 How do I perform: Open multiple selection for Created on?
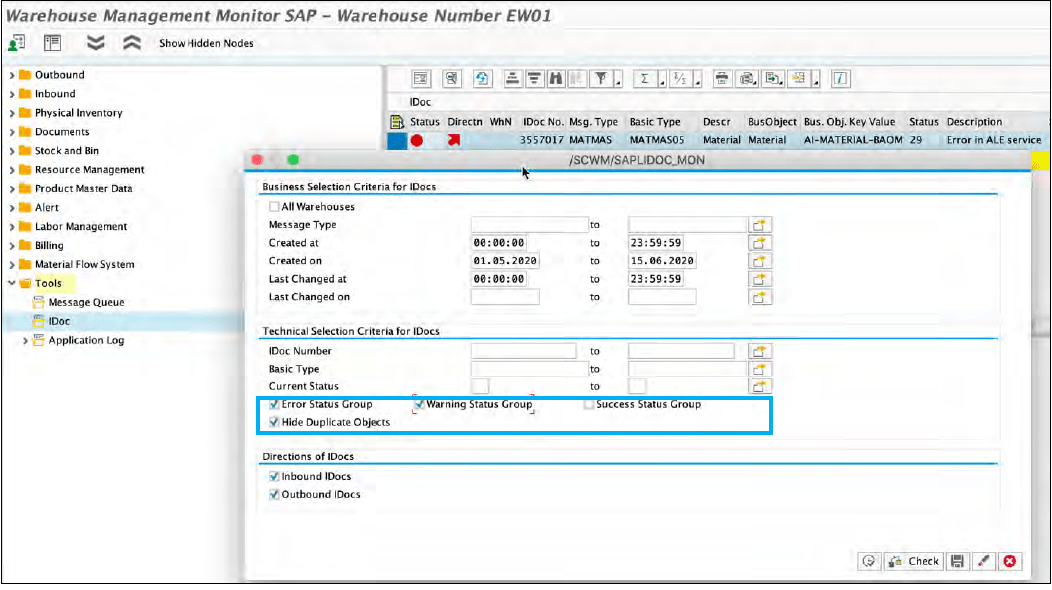point(759,261)
